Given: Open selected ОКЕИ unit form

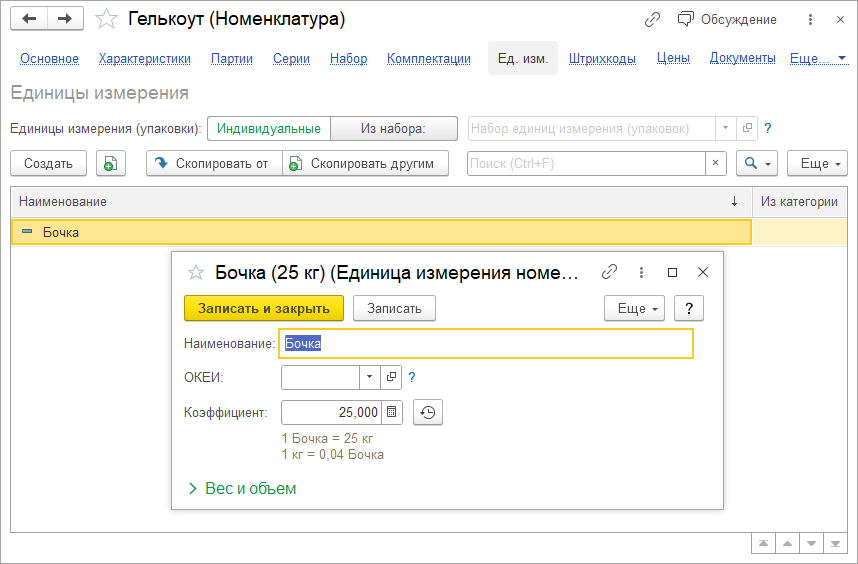Looking at the screenshot, I should pyautogui.click(x=391, y=377).
